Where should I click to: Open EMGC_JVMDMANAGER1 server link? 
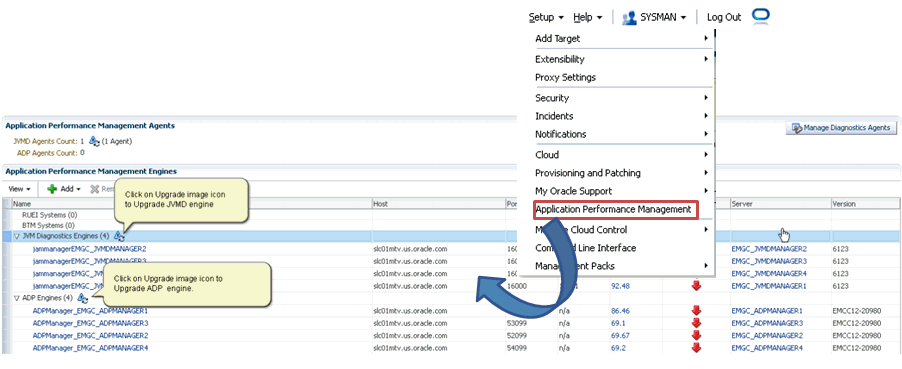(x=769, y=286)
